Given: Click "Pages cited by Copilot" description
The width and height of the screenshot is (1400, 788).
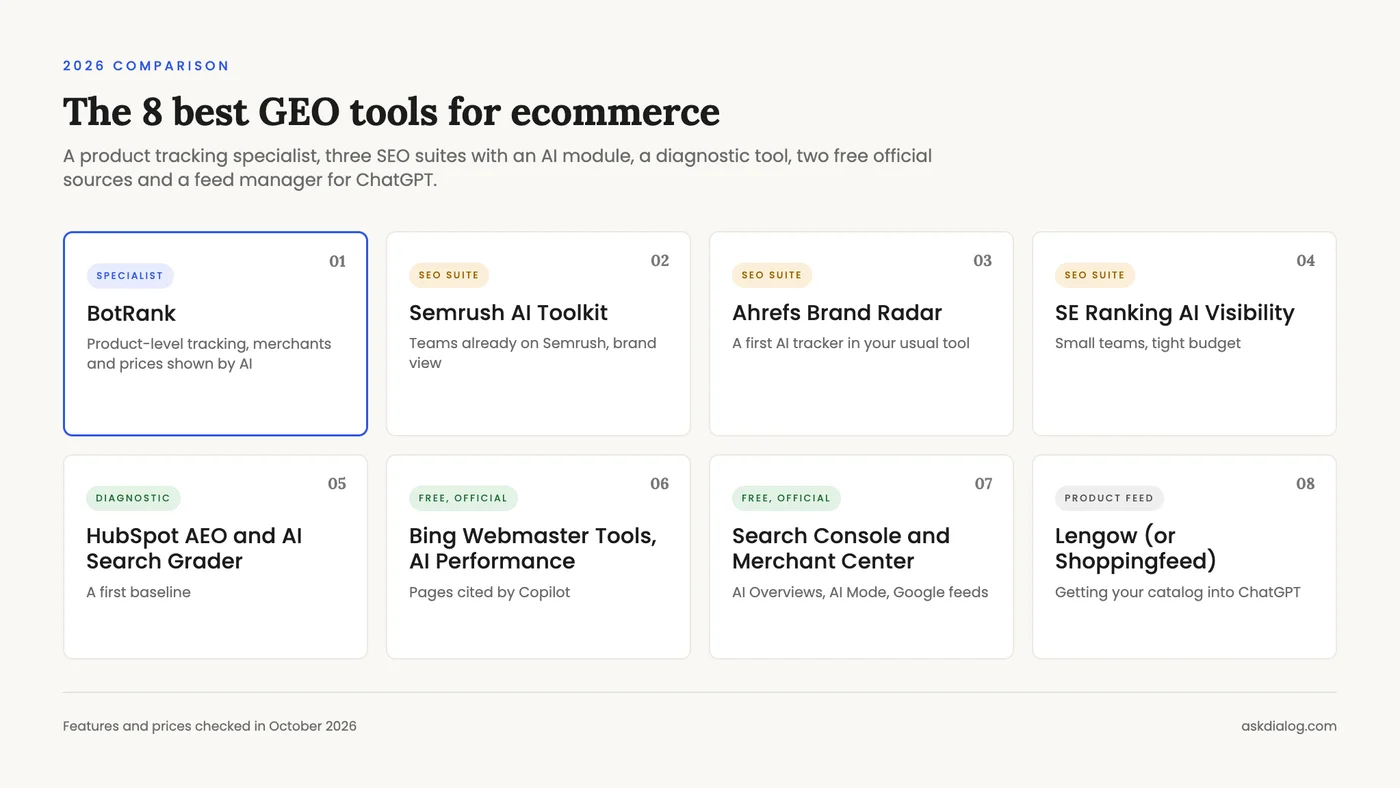Looking at the screenshot, I should click(489, 592).
